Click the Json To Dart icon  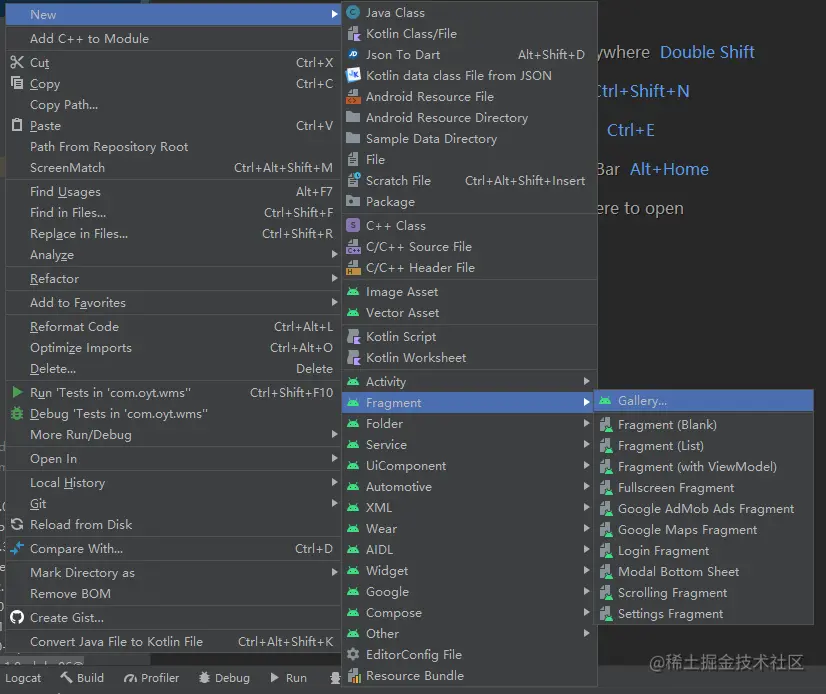353,54
